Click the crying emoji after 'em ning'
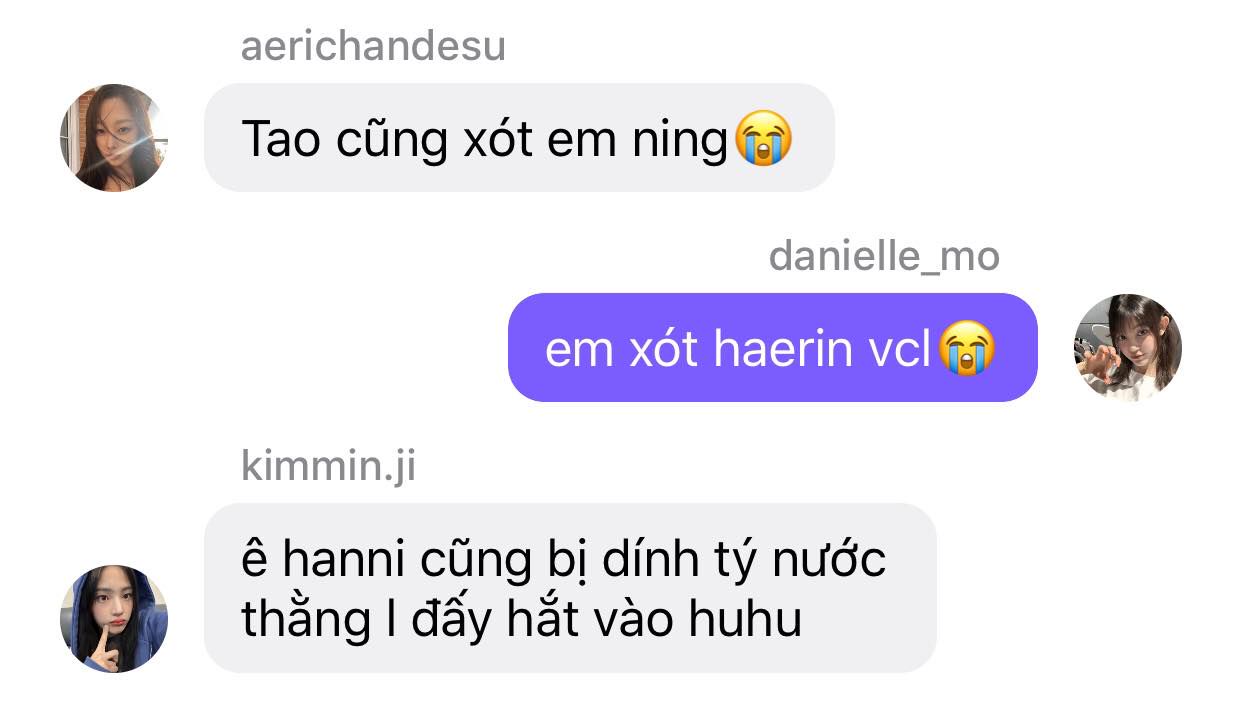The width and height of the screenshot is (1242, 718). point(763,139)
